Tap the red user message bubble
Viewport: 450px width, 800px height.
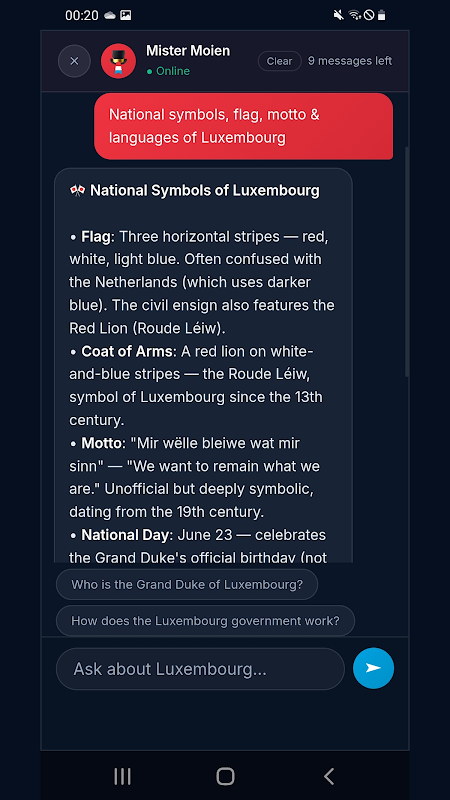click(x=243, y=126)
